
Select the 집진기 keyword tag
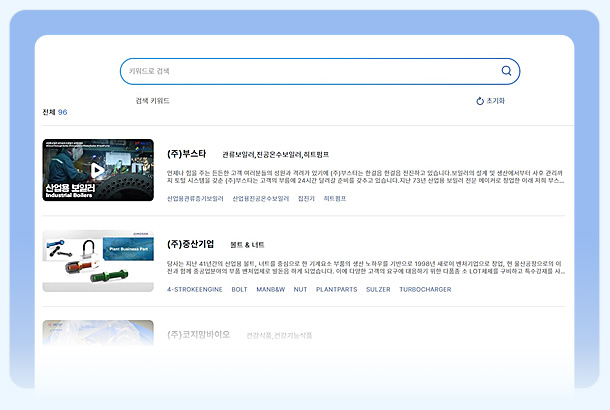307,199
